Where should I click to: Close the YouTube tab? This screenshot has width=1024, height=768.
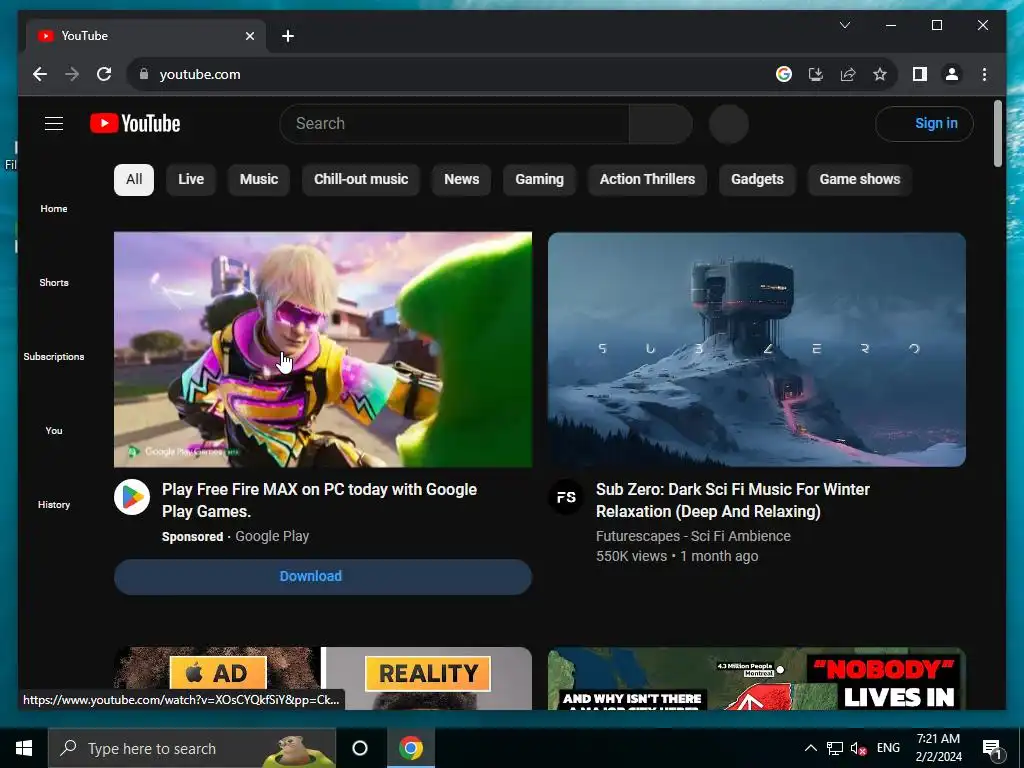coord(249,36)
